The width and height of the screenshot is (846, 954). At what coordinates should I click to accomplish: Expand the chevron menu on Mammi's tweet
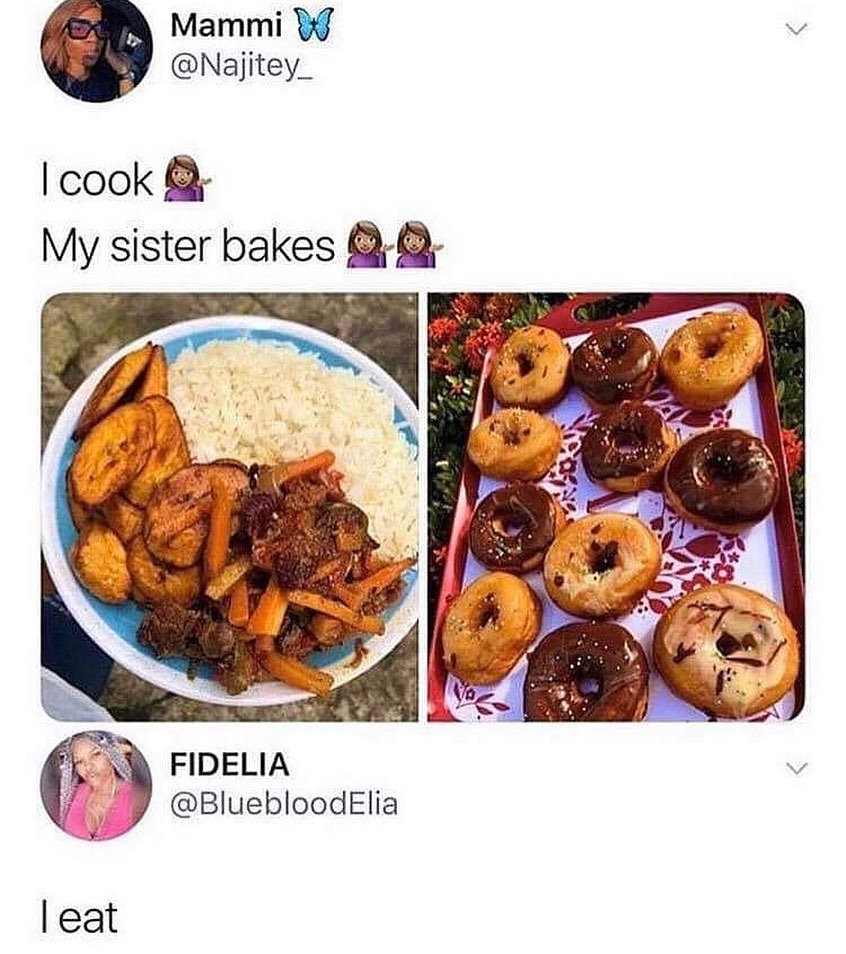pyautogui.click(x=796, y=29)
